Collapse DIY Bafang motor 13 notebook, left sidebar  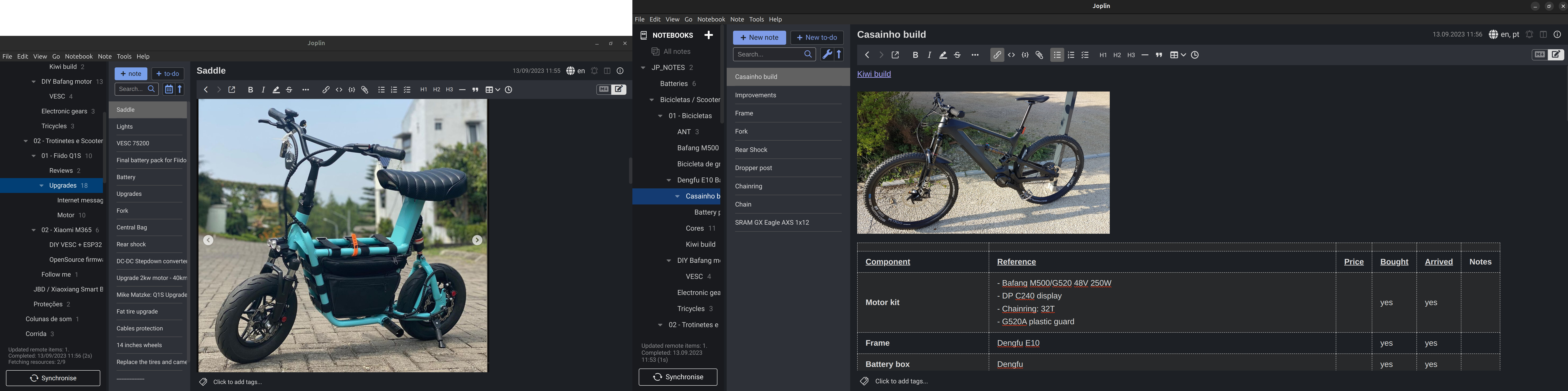click(x=34, y=82)
